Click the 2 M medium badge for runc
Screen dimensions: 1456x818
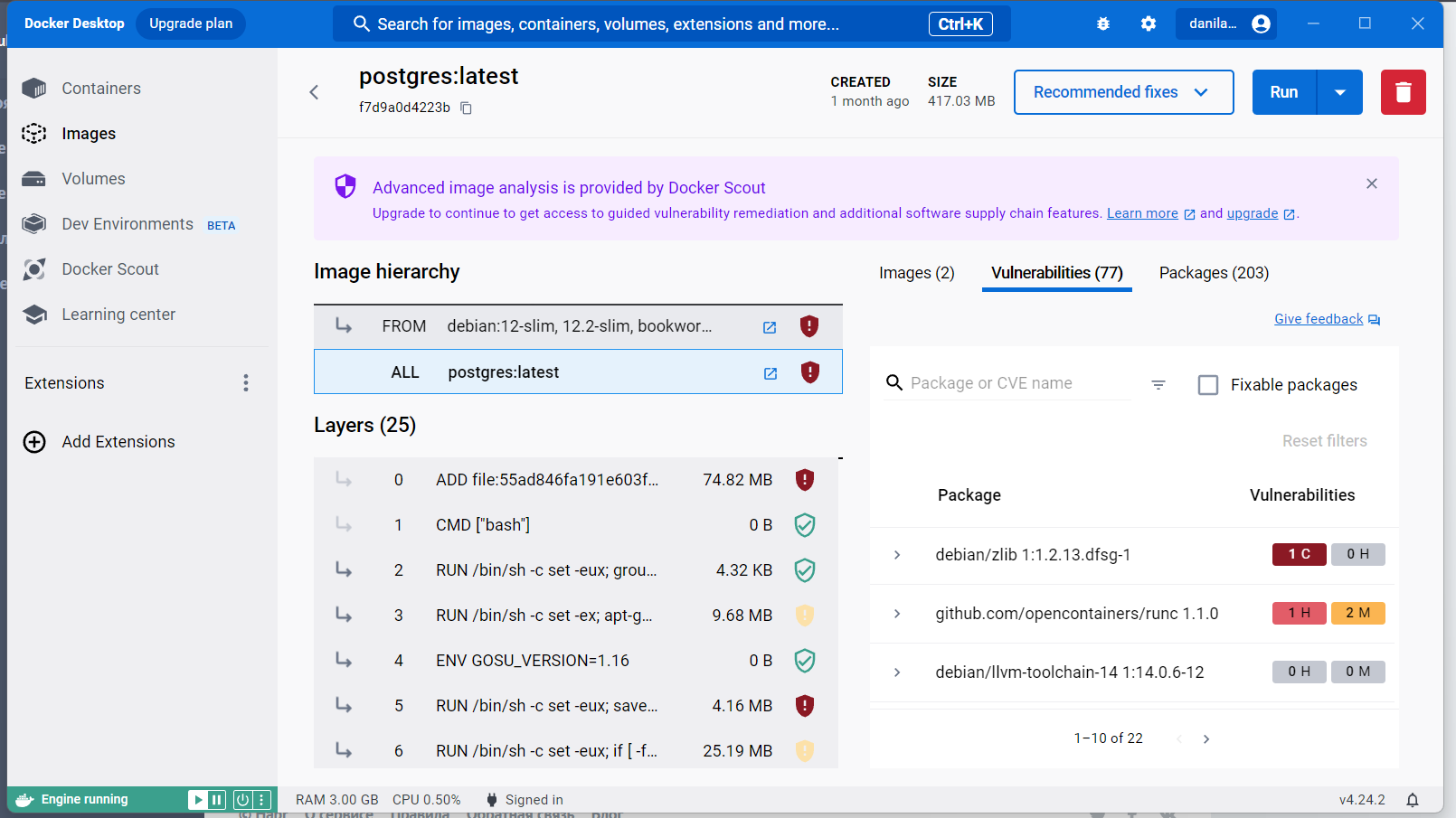pos(1358,613)
